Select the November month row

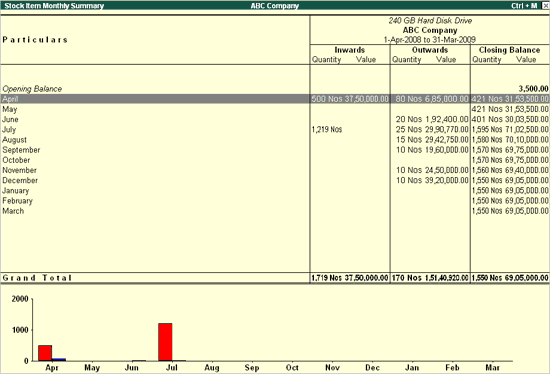275,170
